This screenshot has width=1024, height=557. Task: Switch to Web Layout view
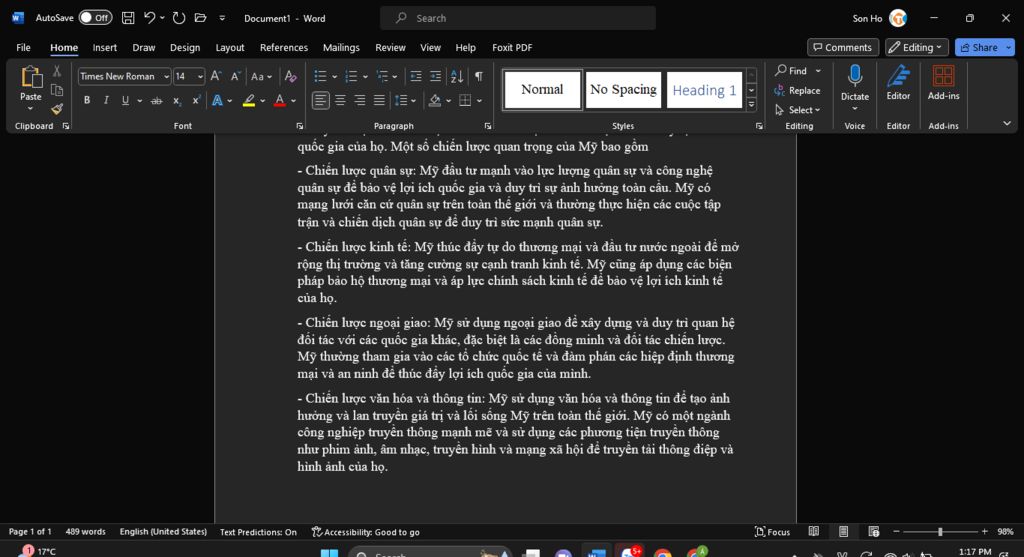(874, 532)
